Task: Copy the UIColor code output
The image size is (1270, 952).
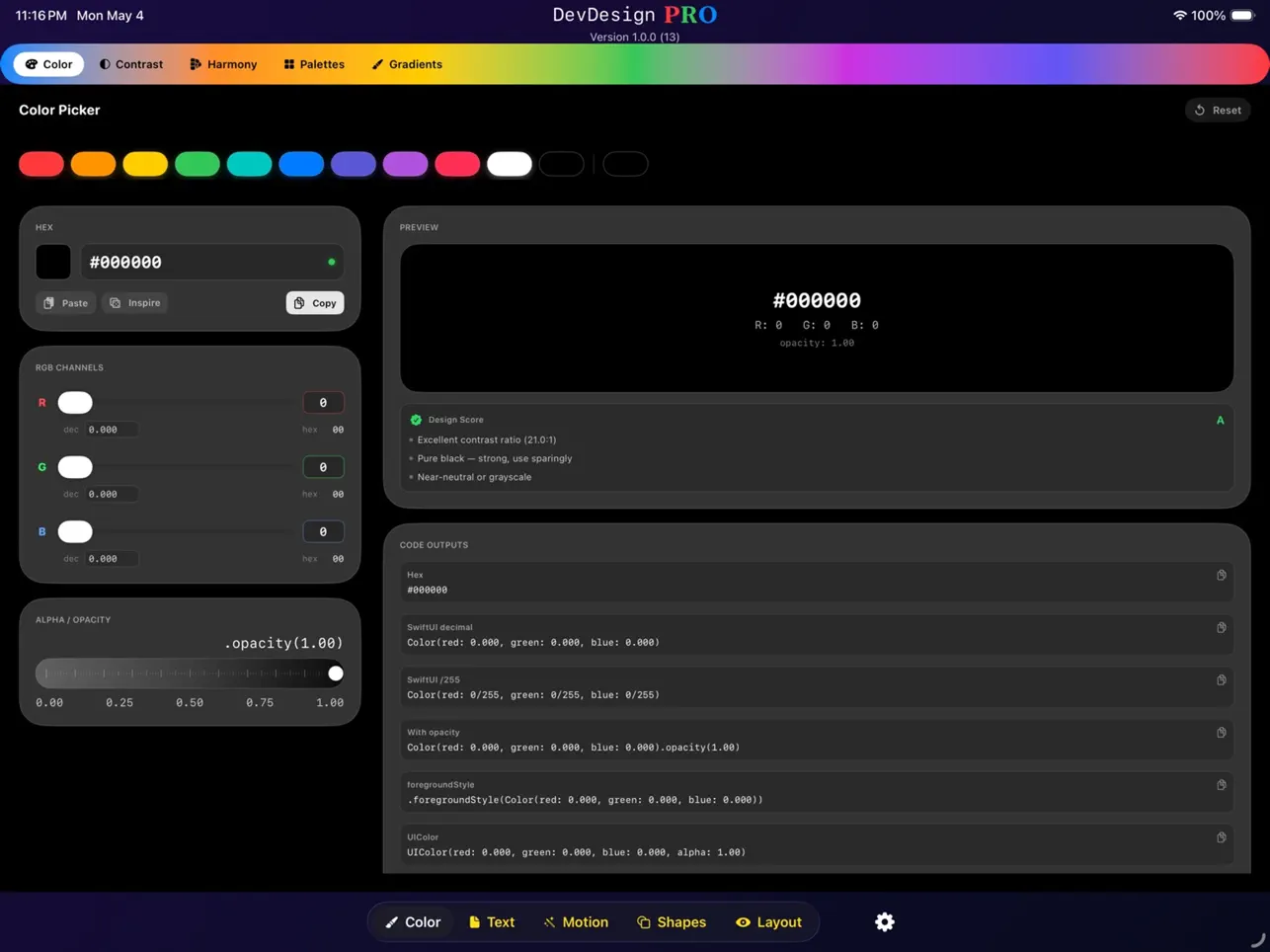Action: (x=1221, y=837)
